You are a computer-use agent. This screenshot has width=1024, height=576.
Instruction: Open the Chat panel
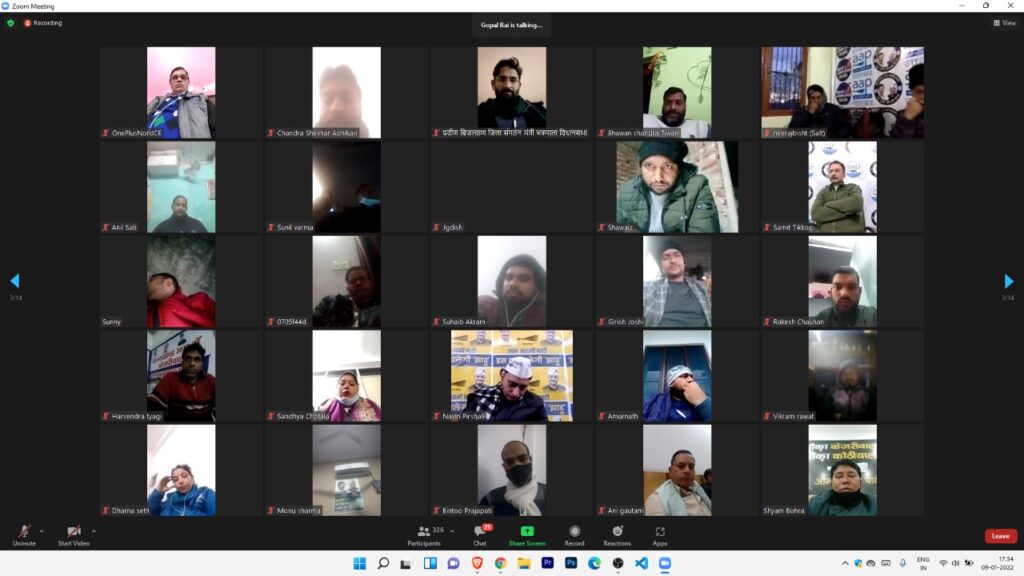(x=480, y=534)
